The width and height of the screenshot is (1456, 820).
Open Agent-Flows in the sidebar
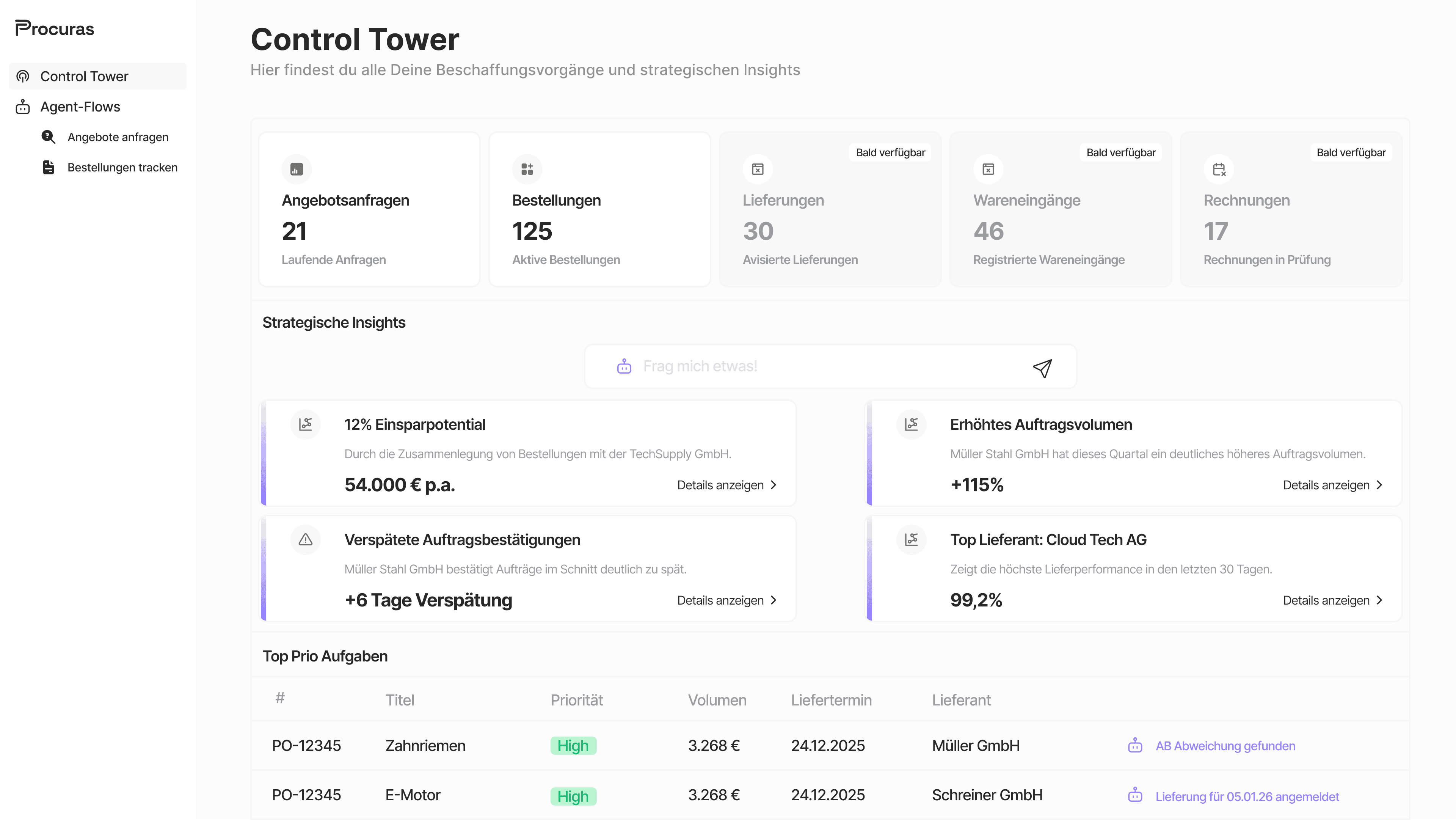[x=80, y=107]
